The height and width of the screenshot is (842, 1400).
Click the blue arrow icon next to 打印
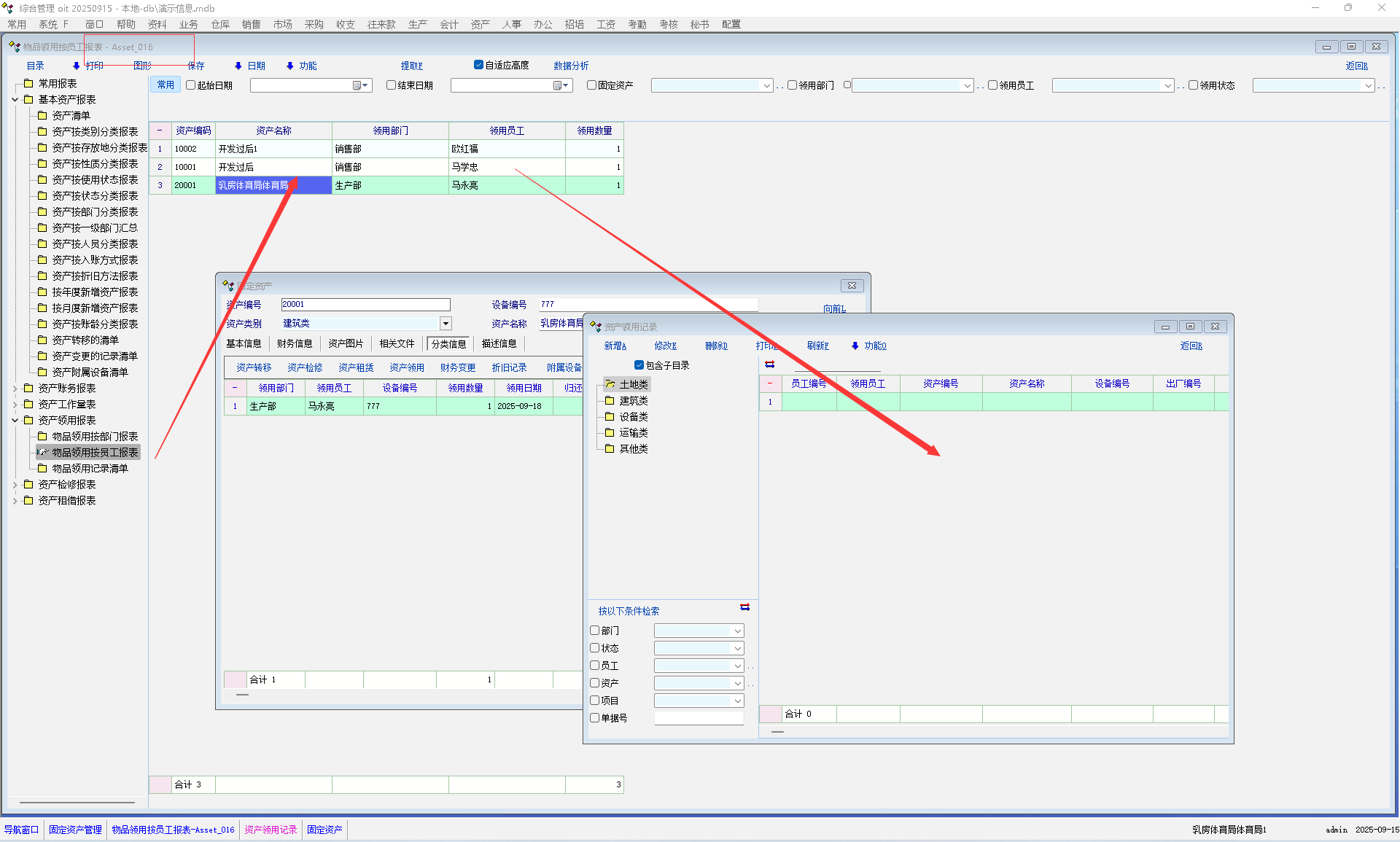76,66
